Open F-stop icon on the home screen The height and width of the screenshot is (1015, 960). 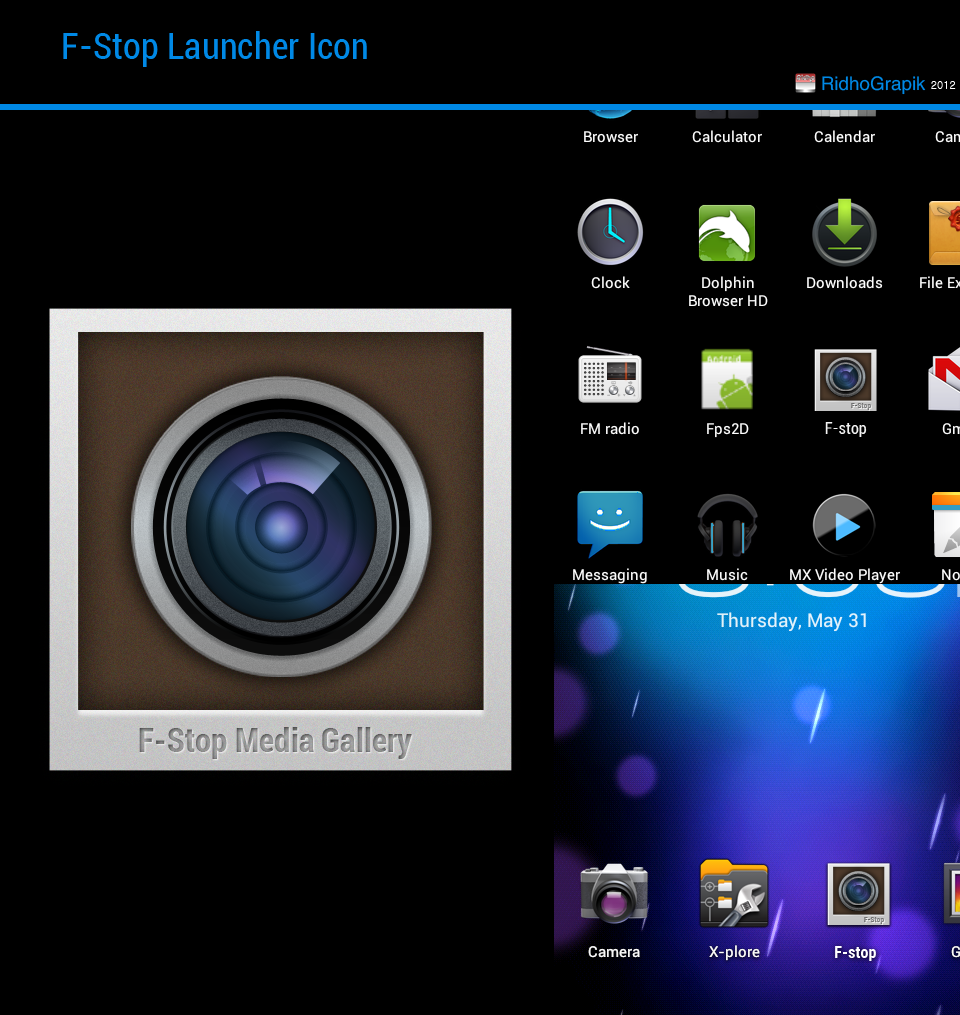click(858, 894)
